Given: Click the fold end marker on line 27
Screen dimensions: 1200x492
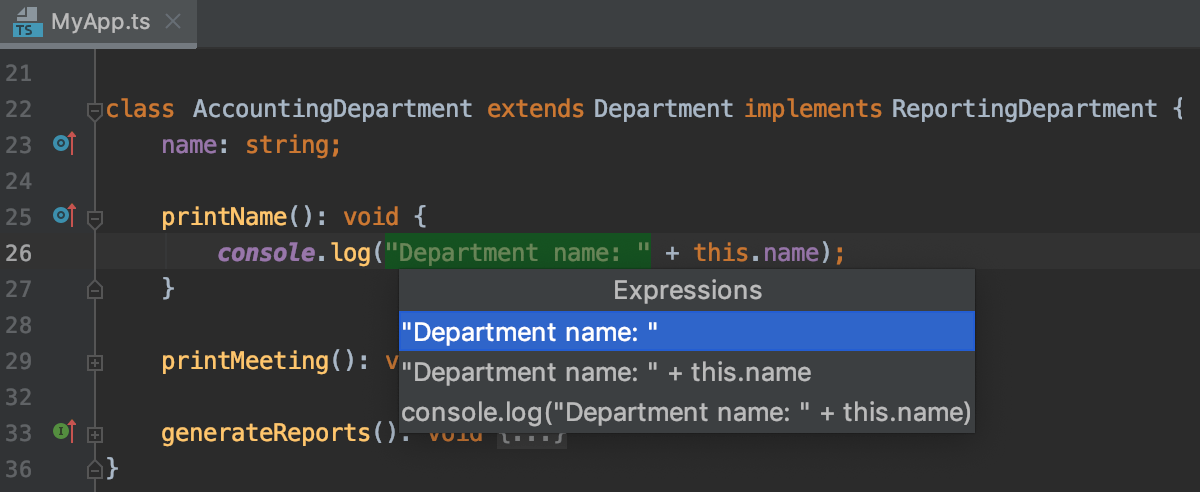Looking at the screenshot, I should click(95, 290).
